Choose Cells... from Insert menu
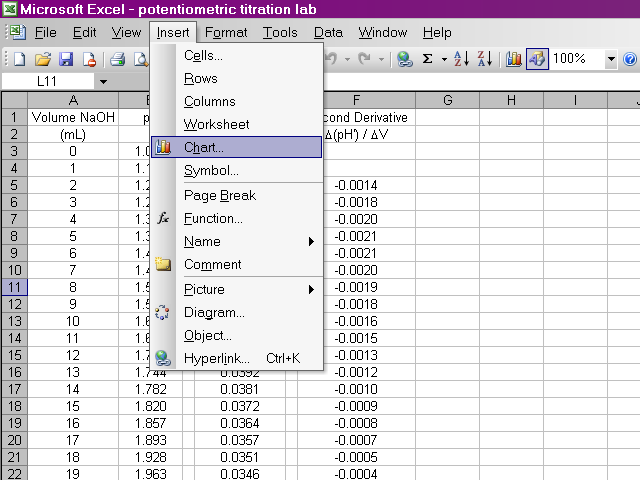The height and width of the screenshot is (480, 640). tap(236, 56)
